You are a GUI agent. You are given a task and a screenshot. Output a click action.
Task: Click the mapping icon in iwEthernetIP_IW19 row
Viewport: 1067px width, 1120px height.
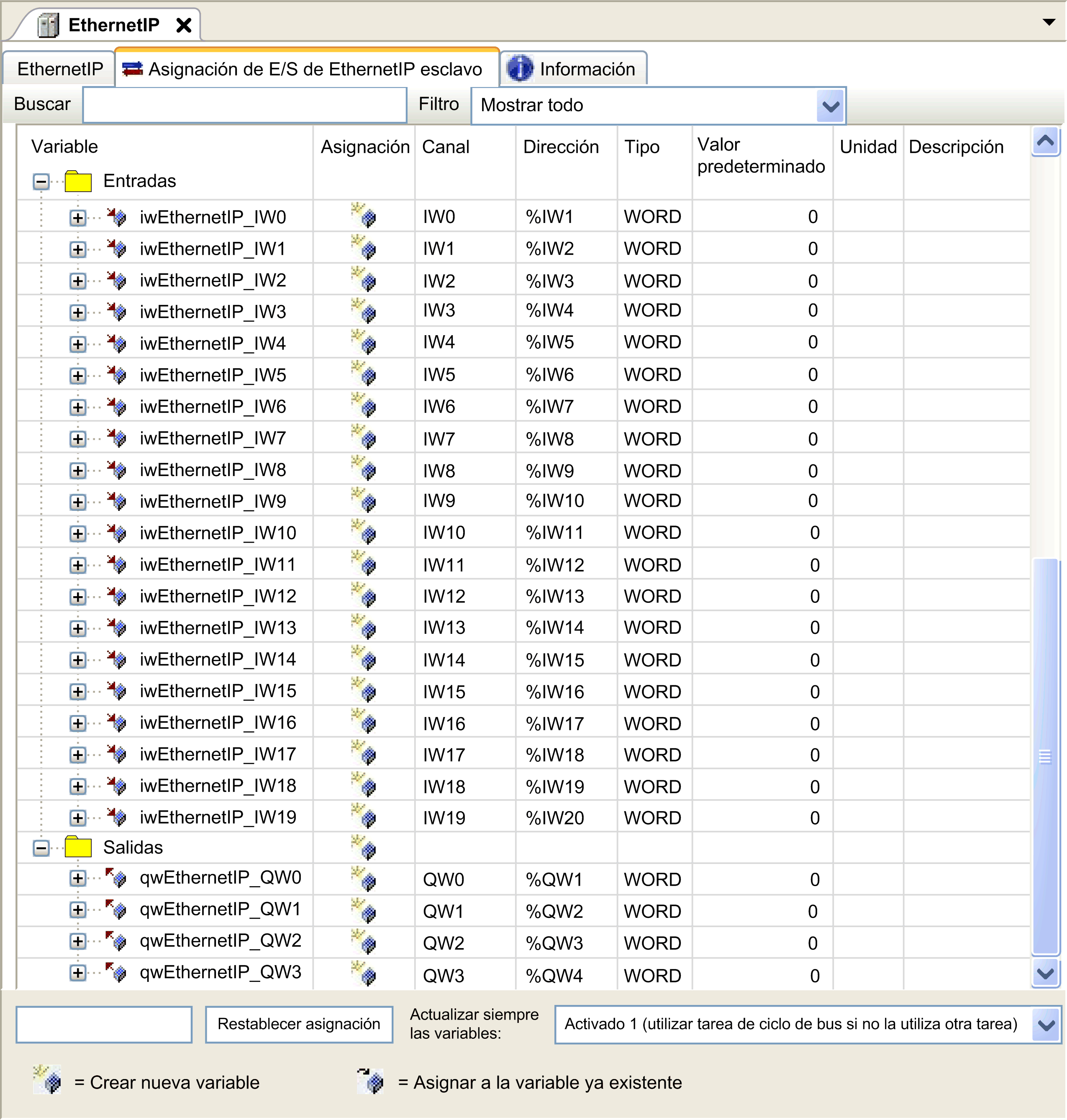364,816
